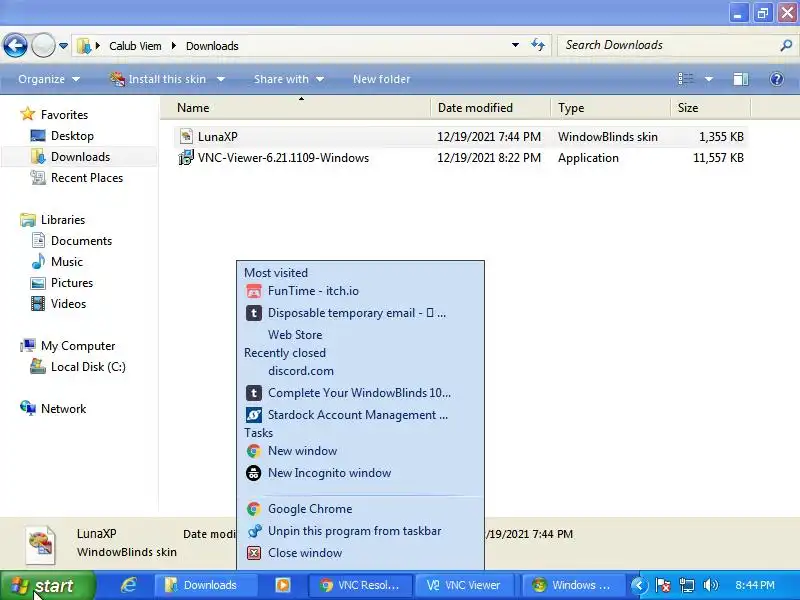Click the search magnifier icon
This screenshot has height=600, width=800.
pos(786,46)
